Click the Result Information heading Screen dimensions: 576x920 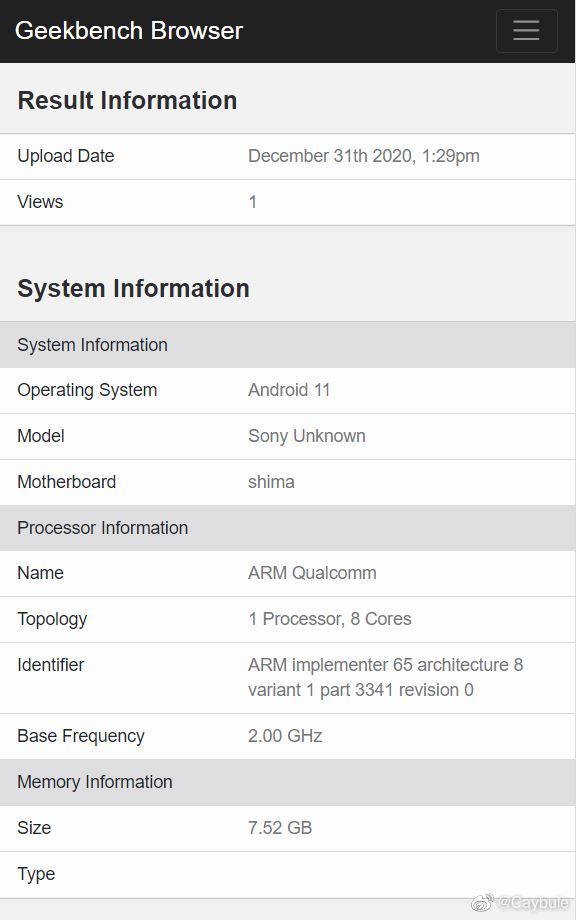[x=127, y=100]
